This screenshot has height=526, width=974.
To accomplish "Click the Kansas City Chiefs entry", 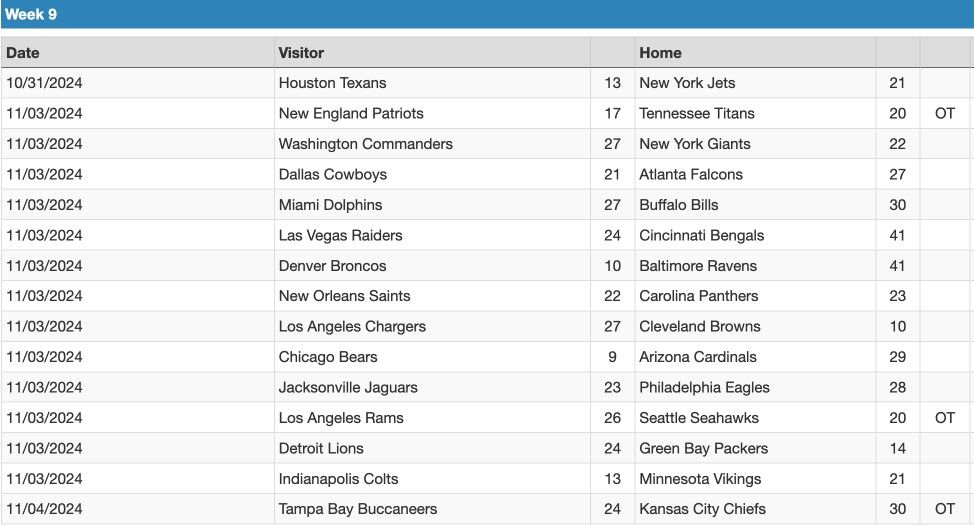I will 703,509.
